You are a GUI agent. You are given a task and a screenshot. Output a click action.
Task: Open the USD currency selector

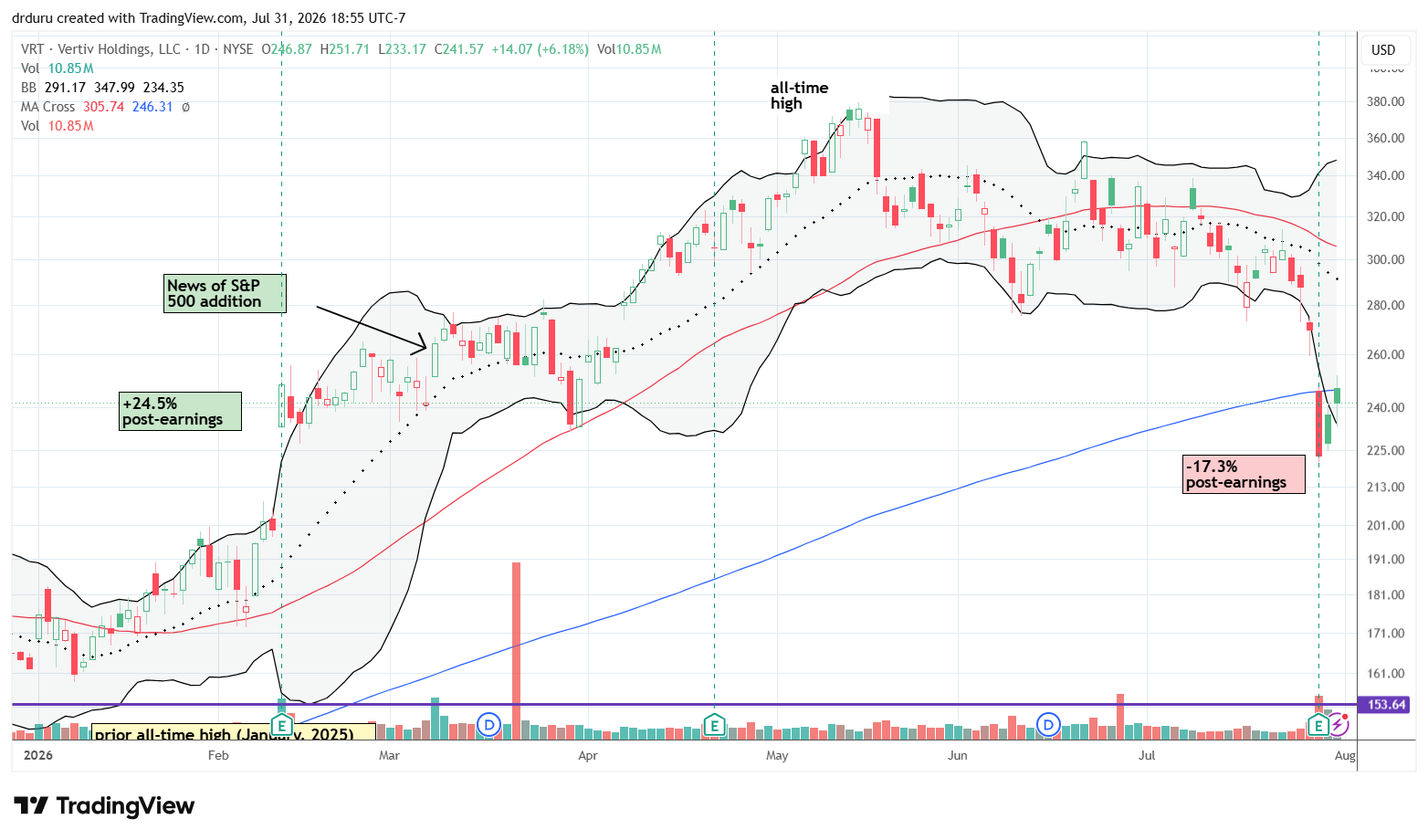coord(1383,50)
